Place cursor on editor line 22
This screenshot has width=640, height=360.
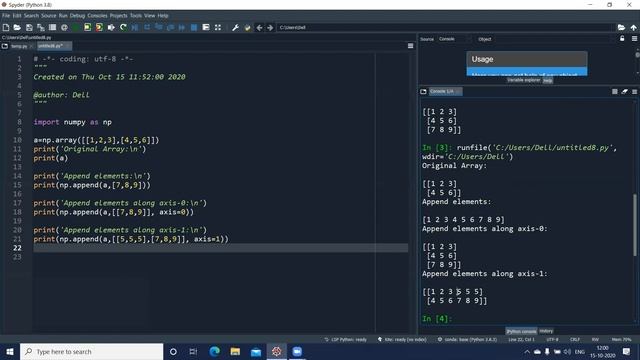pos(220,248)
